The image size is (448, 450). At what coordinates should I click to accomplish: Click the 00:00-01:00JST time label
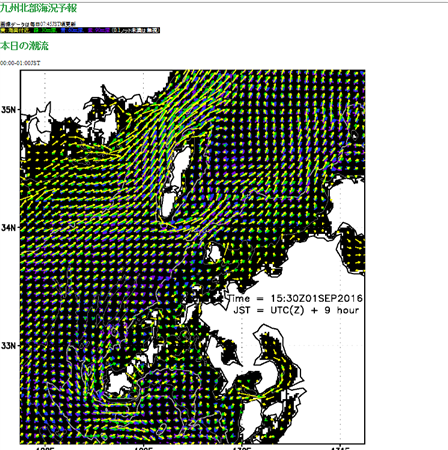point(20,63)
